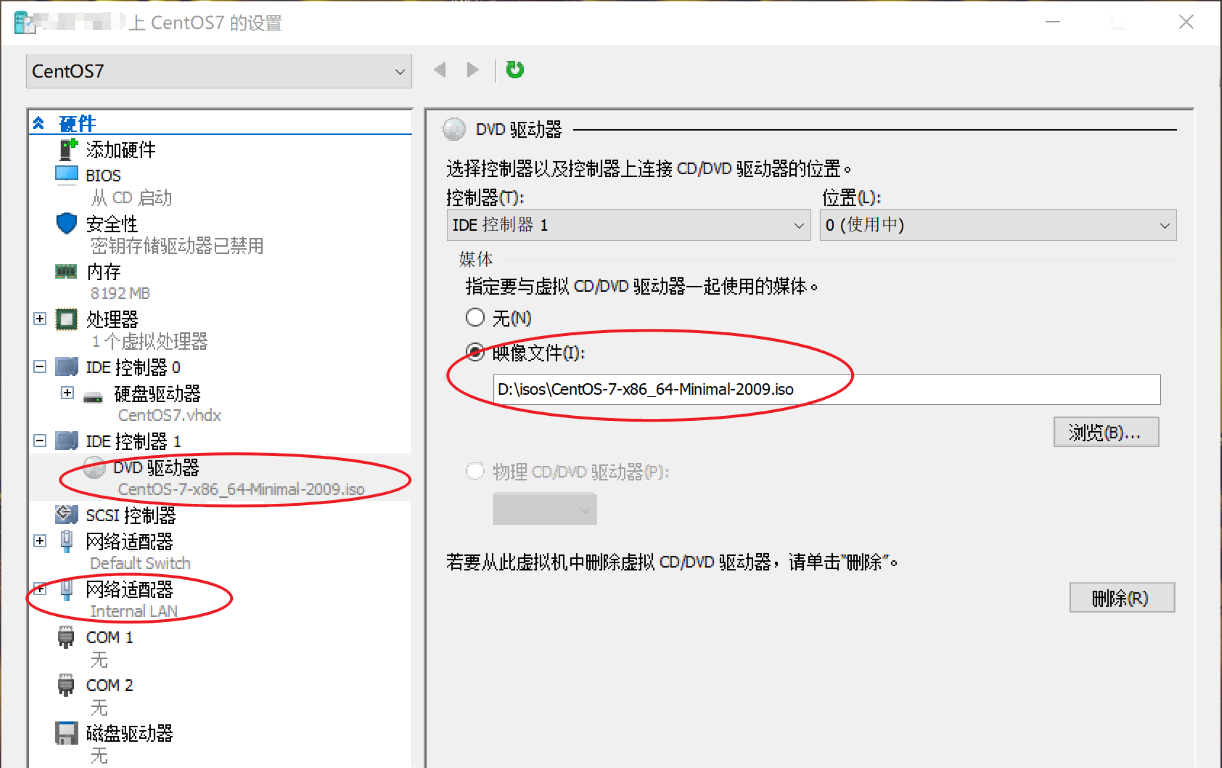Screen dimensions: 1222x768
Task: Select the Memory chip icon
Action: pos(67,271)
